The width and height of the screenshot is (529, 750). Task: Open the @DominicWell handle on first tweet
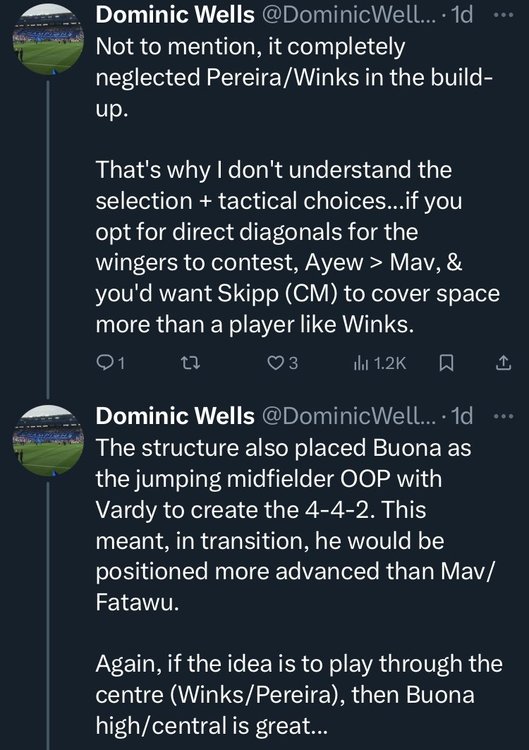349,15
